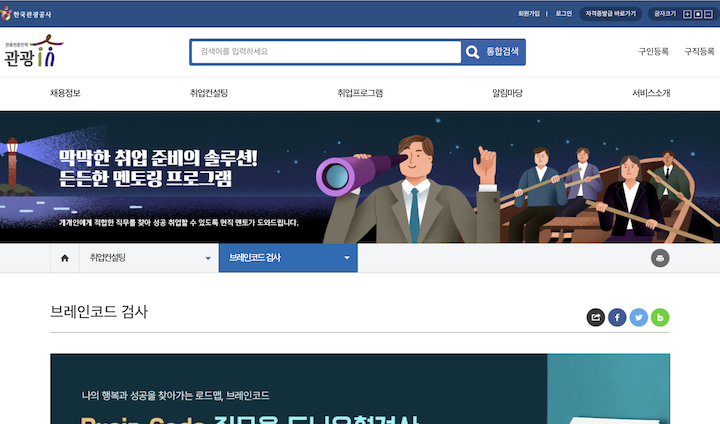720x424 pixels.
Task: Click the 로그인 link
Action: pos(563,14)
